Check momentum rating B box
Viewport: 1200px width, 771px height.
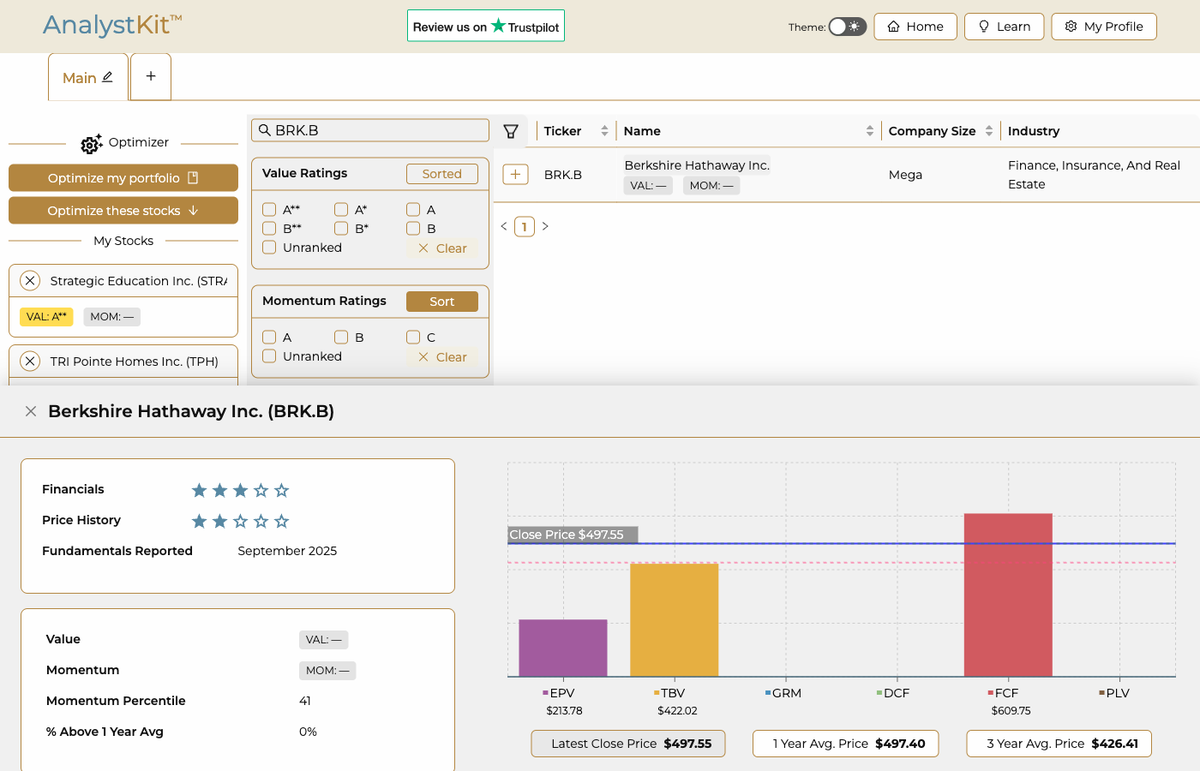(341, 337)
